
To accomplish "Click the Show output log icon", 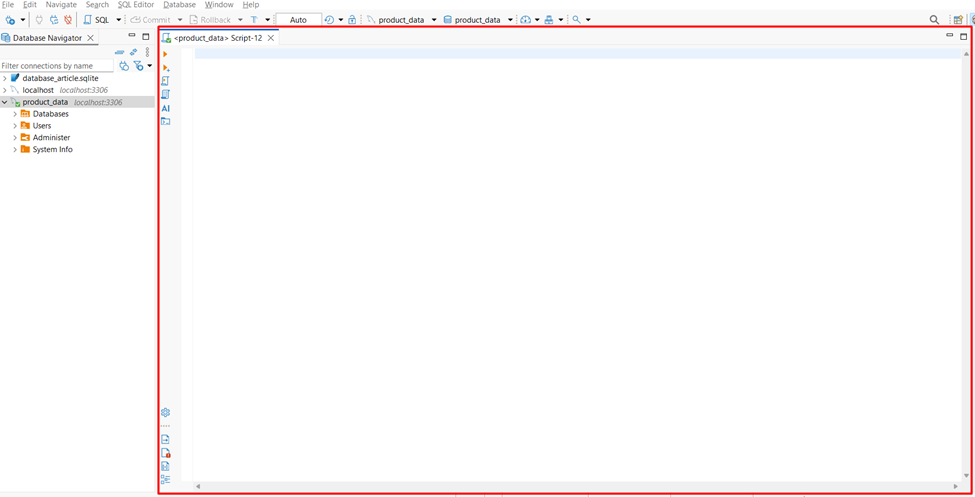I will pyautogui.click(x=165, y=439).
